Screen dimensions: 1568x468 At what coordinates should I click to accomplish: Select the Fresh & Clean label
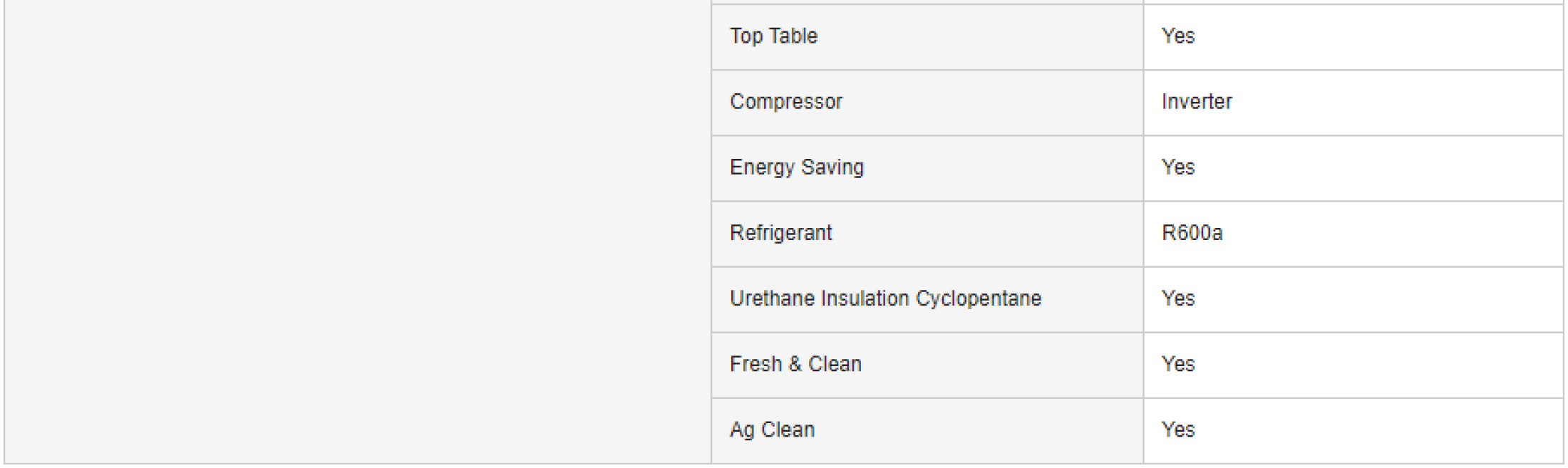pyautogui.click(x=795, y=364)
